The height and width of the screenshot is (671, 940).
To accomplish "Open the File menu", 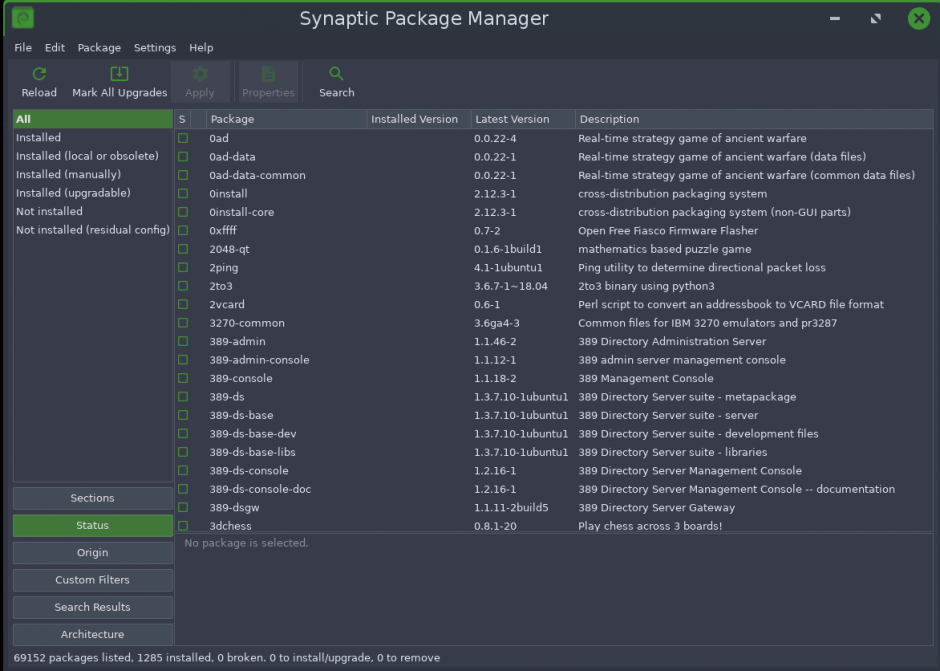I will click(x=22, y=47).
